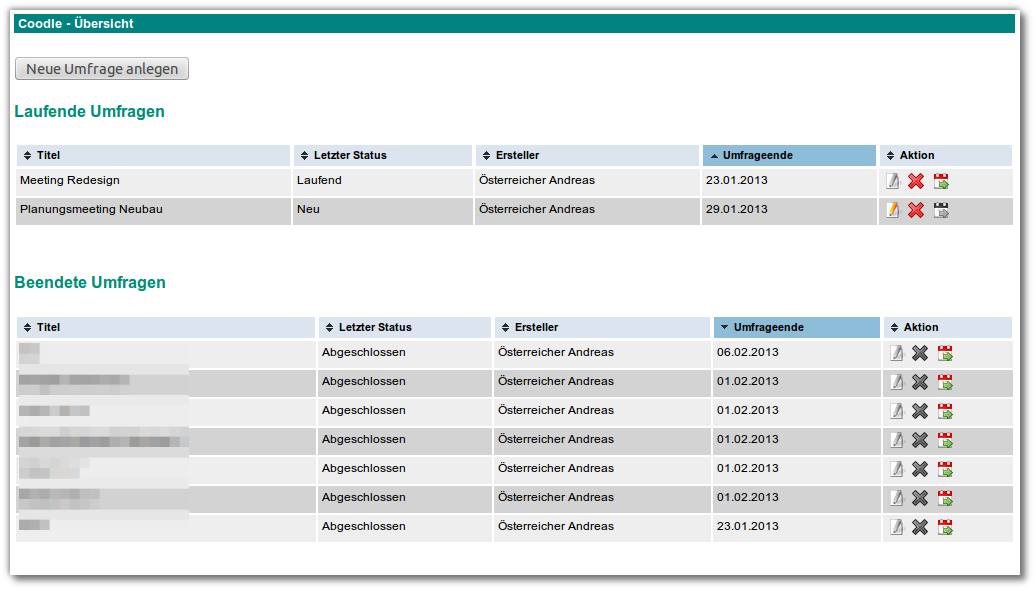Click calendar icon for finished survey dated 06.02.2013
This screenshot has height=591, width=1036.
click(945, 353)
